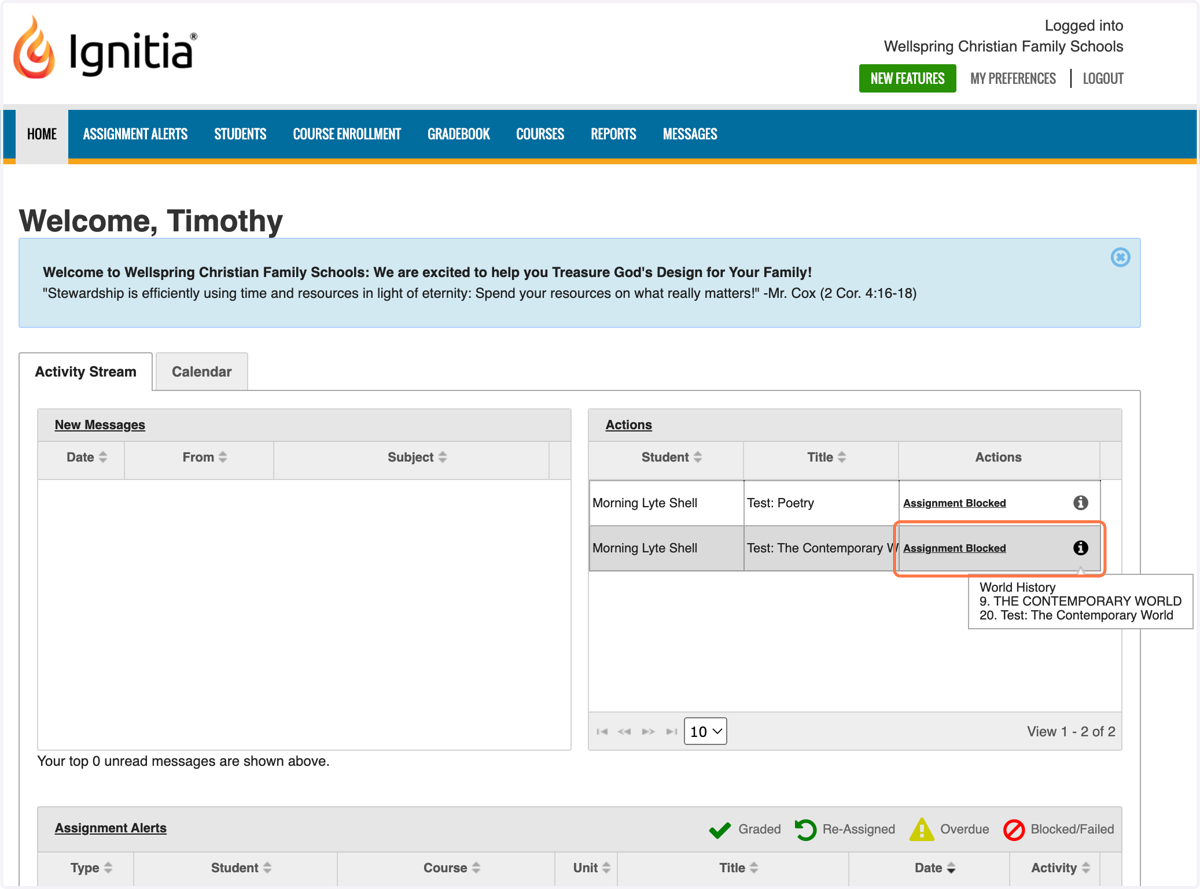
Task: Open My Preferences
Action: 1013,78
